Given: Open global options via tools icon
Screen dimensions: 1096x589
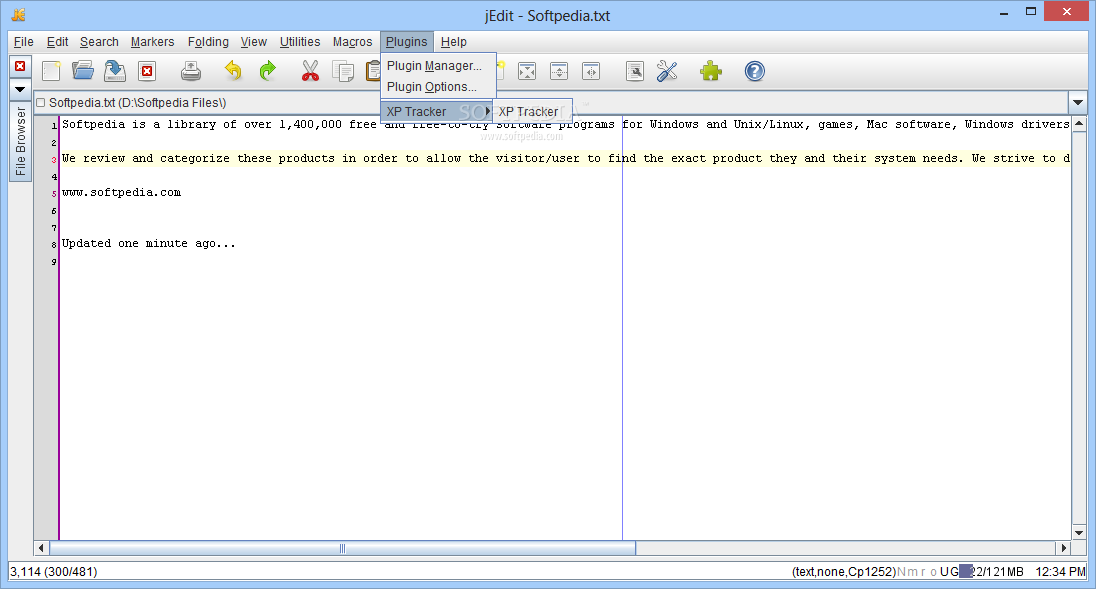Looking at the screenshot, I should pyautogui.click(x=667, y=71).
